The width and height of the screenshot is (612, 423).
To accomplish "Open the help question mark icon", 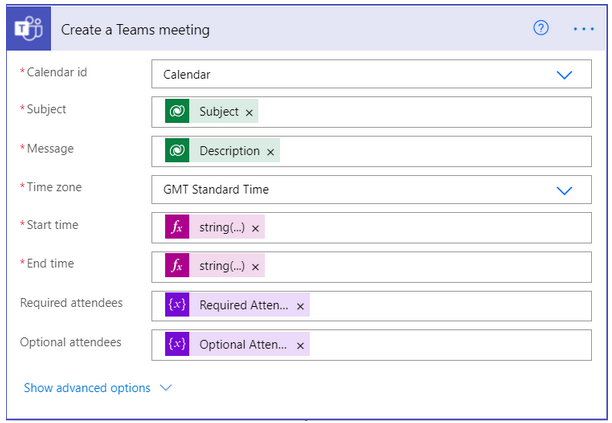I will coord(541,28).
